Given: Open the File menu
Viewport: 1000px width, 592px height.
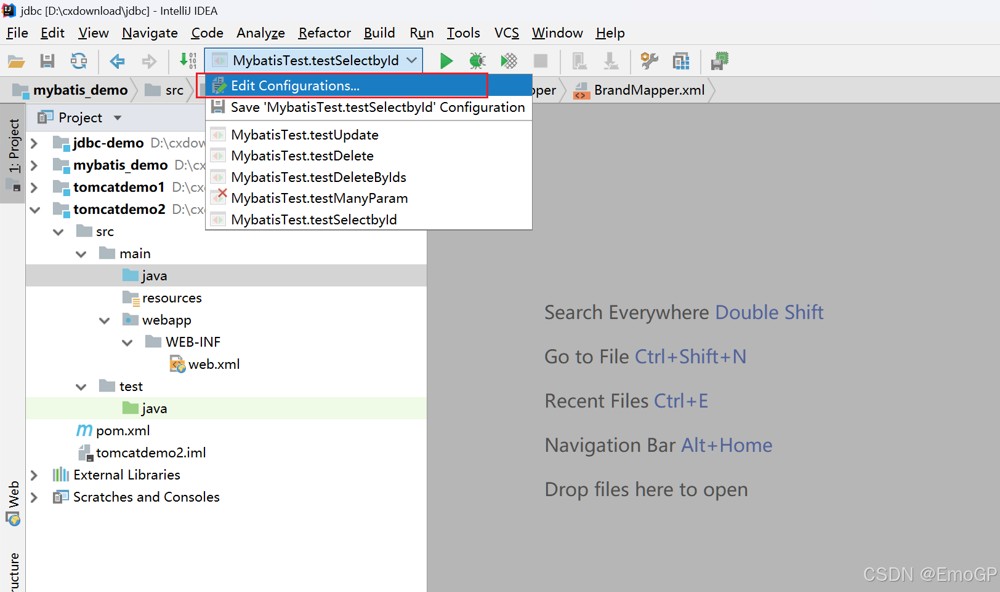Looking at the screenshot, I should pyautogui.click(x=17, y=33).
